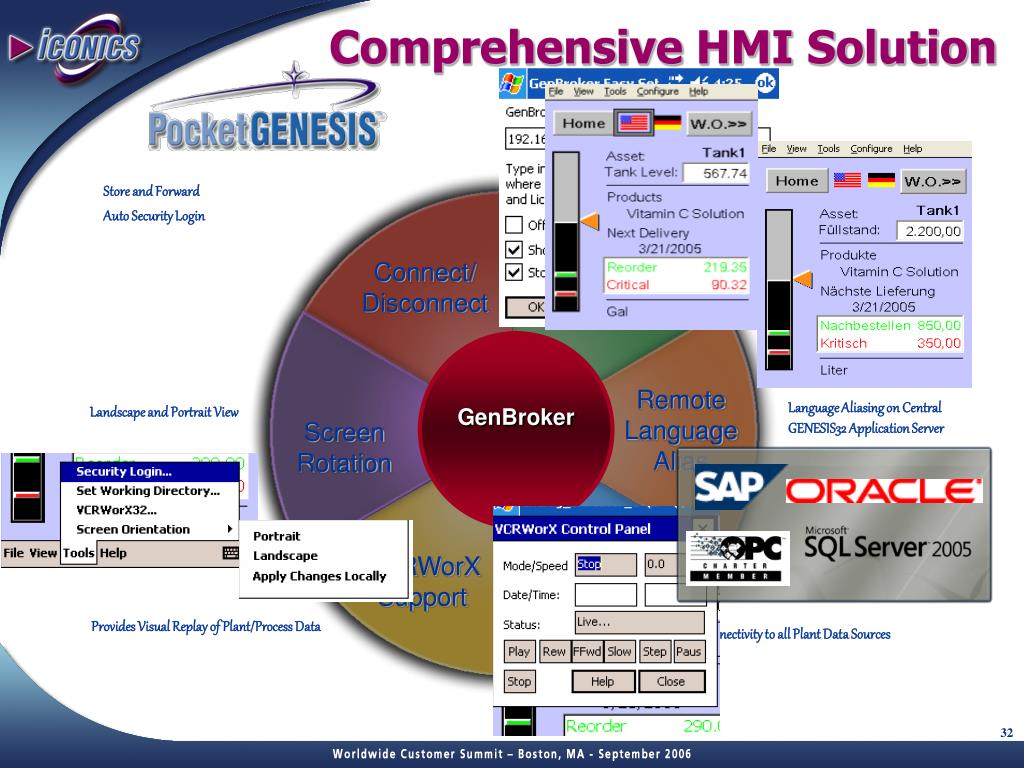The image size is (1024, 768).
Task: Open Help menu in the German tank window
Action: [912, 149]
